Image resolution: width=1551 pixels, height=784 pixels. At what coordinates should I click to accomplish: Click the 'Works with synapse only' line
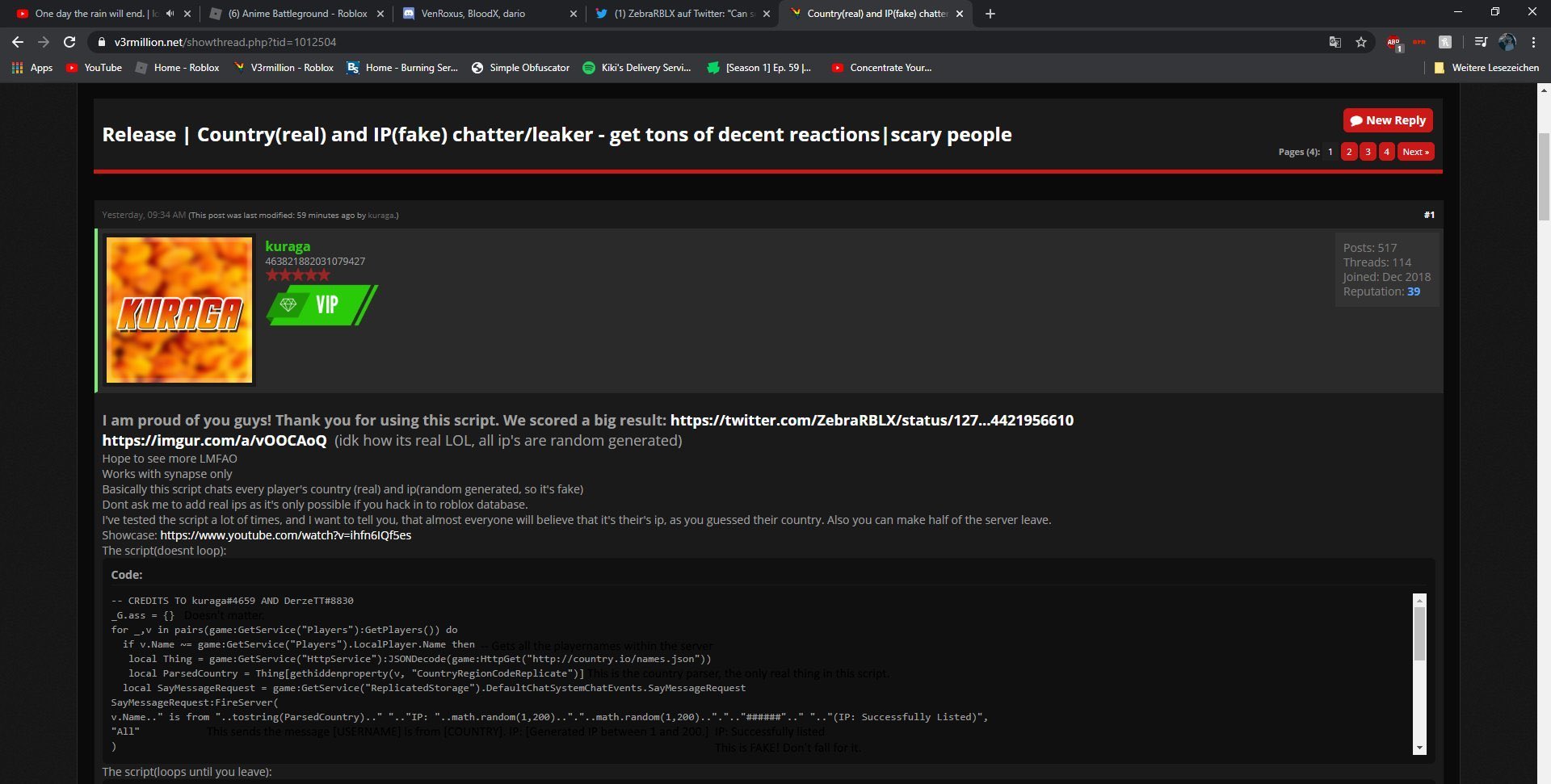pos(167,474)
